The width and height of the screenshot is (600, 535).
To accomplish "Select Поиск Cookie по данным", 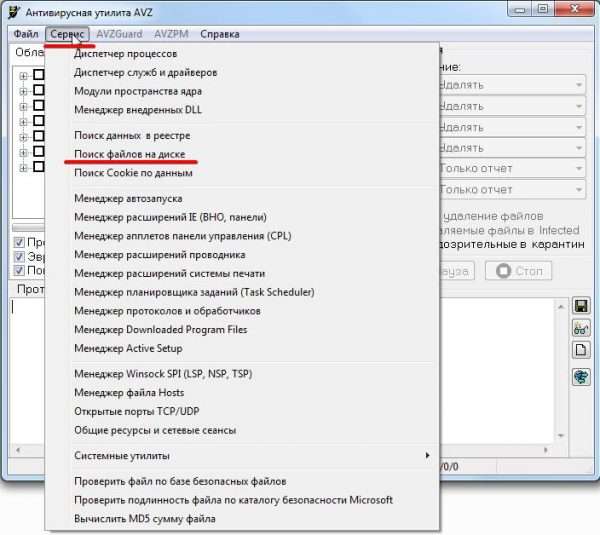I will [133, 173].
